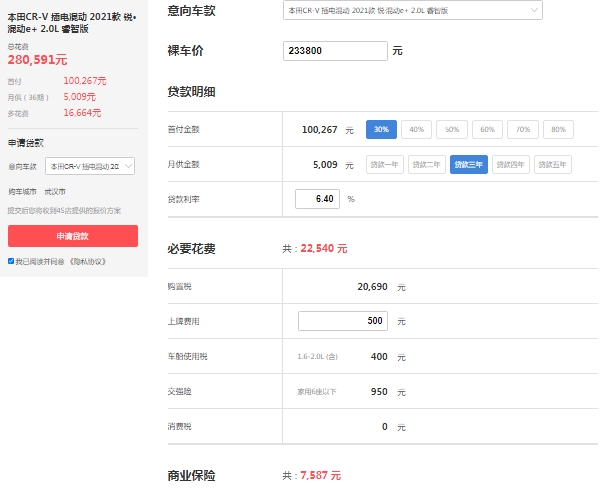Viewport: 600px width, 495px height.
Task: Select the 30% down payment option
Action: tap(381, 130)
